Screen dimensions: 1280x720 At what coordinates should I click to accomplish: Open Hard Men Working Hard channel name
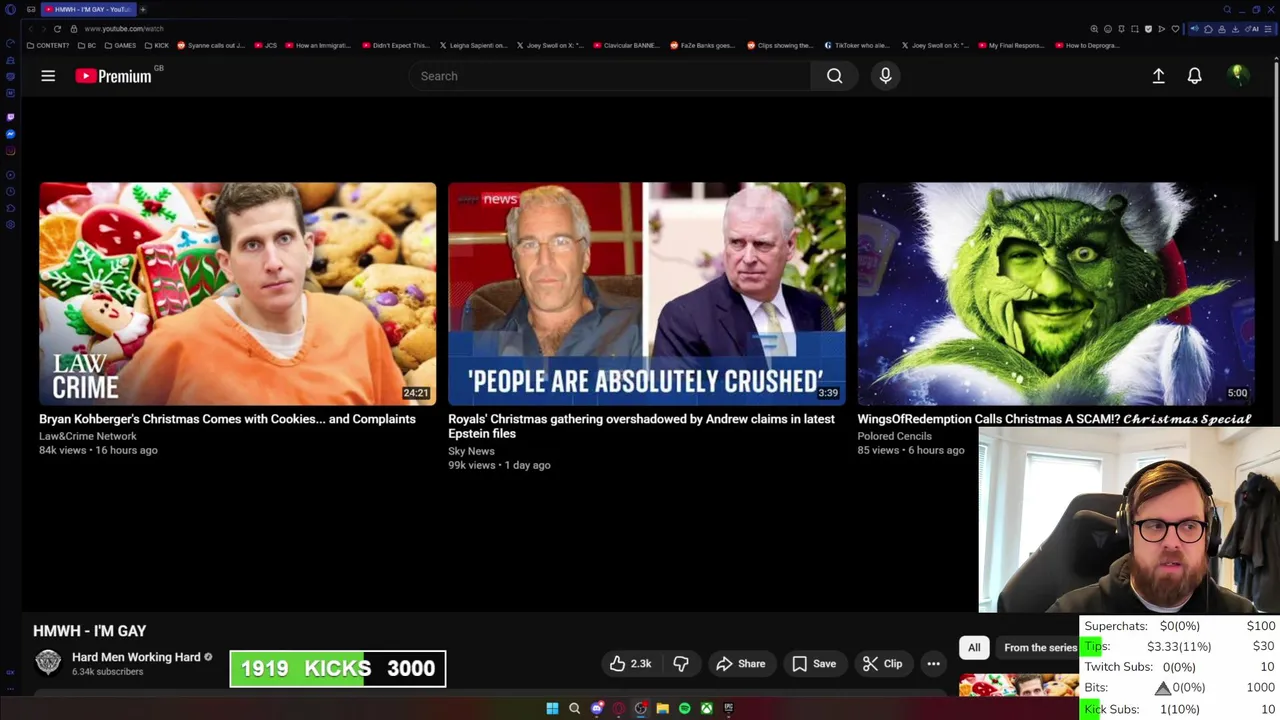click(x=136, y=657)
